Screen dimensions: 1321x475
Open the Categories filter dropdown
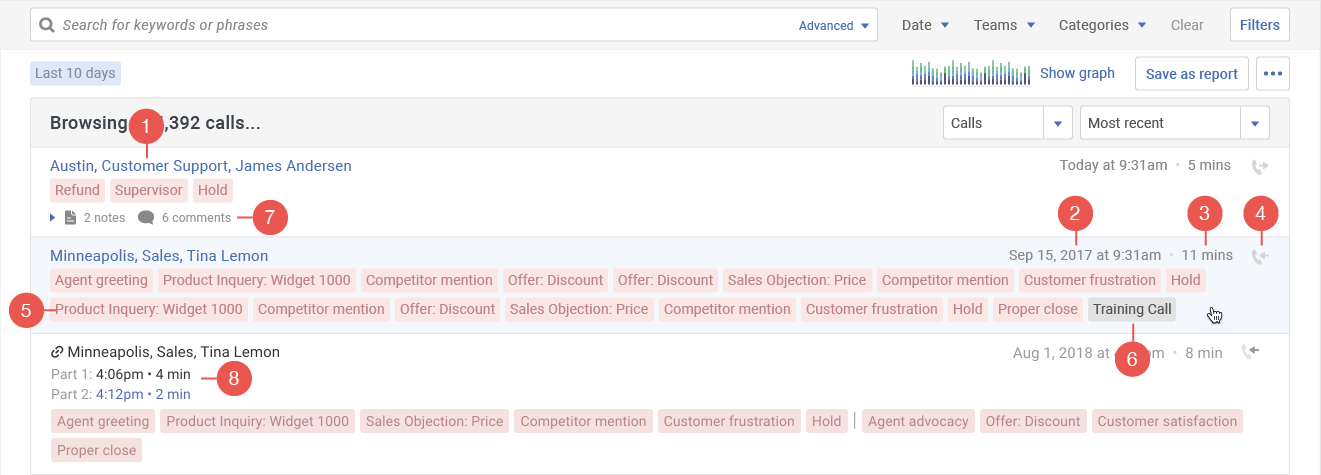pos(1102,25)
